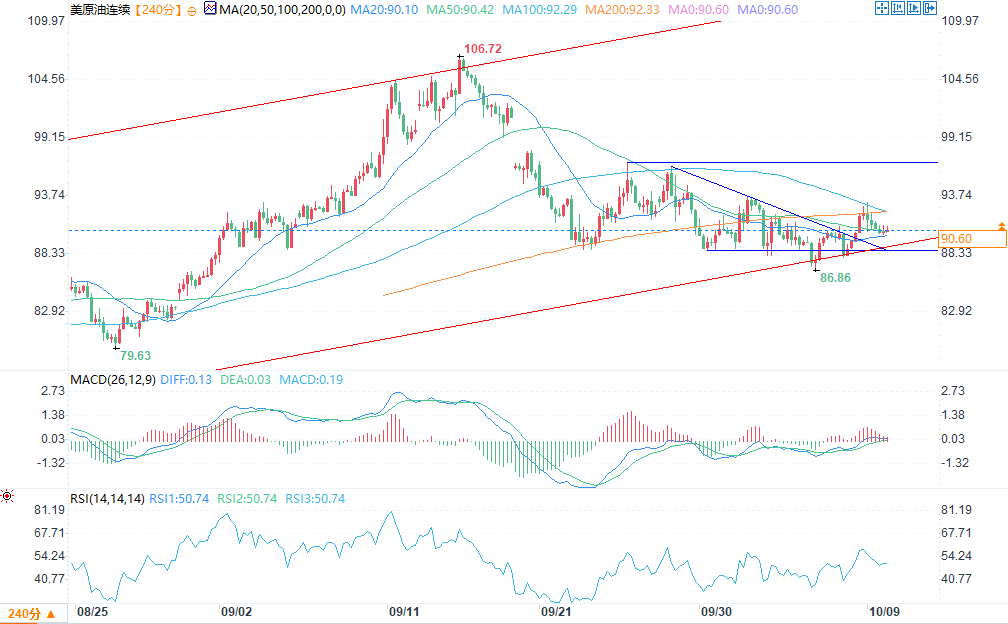Click the red sun marker icon beside RSI panel
The height and width of the screenshot is (624, 1008).
coord(7,496)
